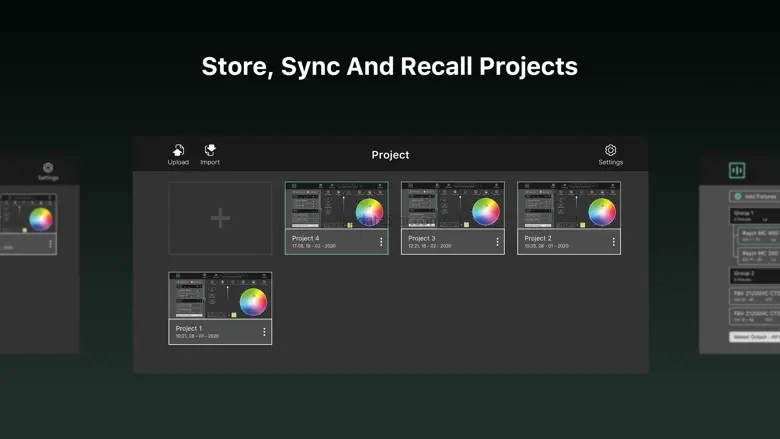Click the Settings gear on left panel
This screenshot has height=439, width=780.
pos(48,168)
